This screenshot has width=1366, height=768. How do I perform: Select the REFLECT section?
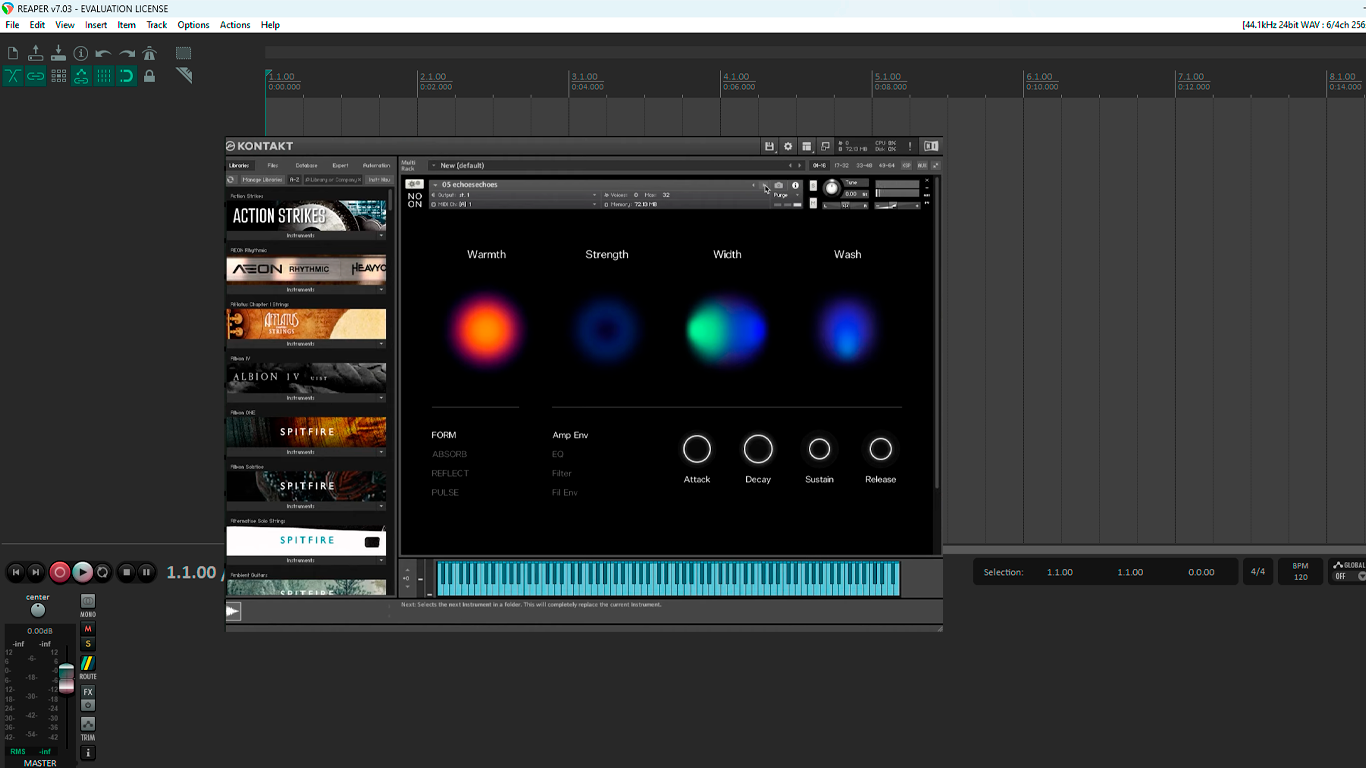pyautogui.click(x=450, y=473)
